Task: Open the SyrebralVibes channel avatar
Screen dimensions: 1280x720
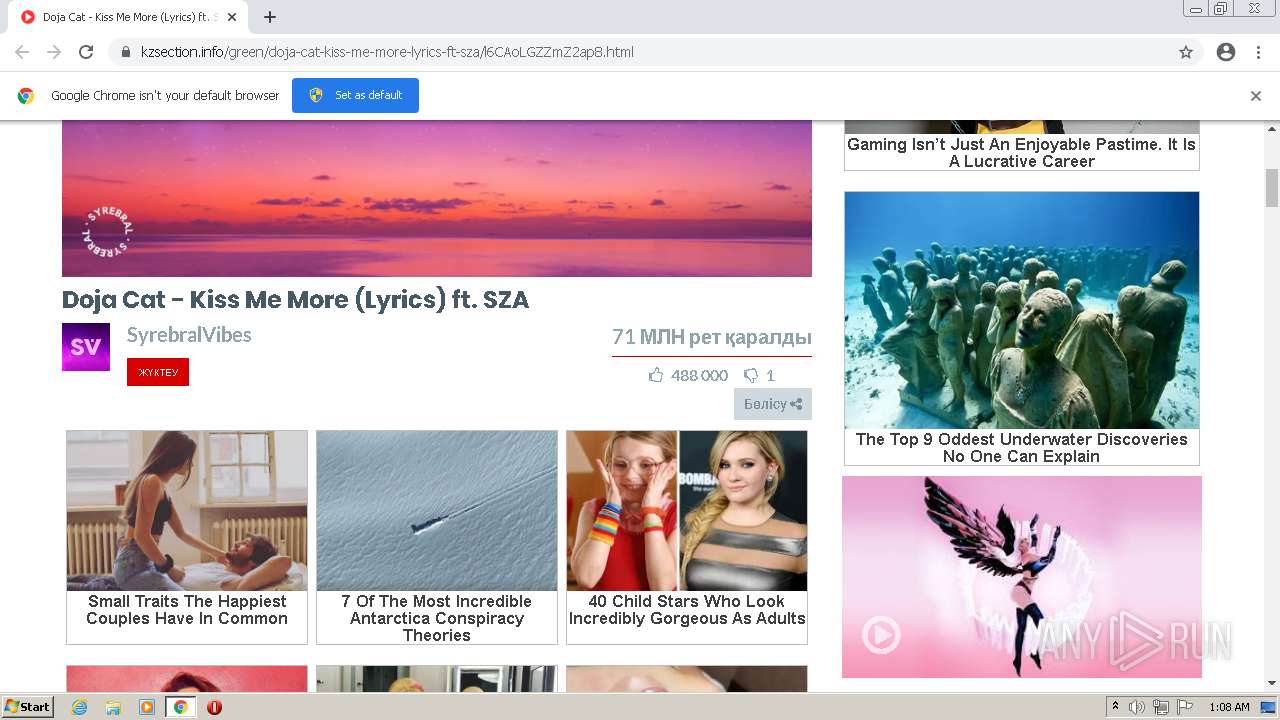Action: [86, 347]
